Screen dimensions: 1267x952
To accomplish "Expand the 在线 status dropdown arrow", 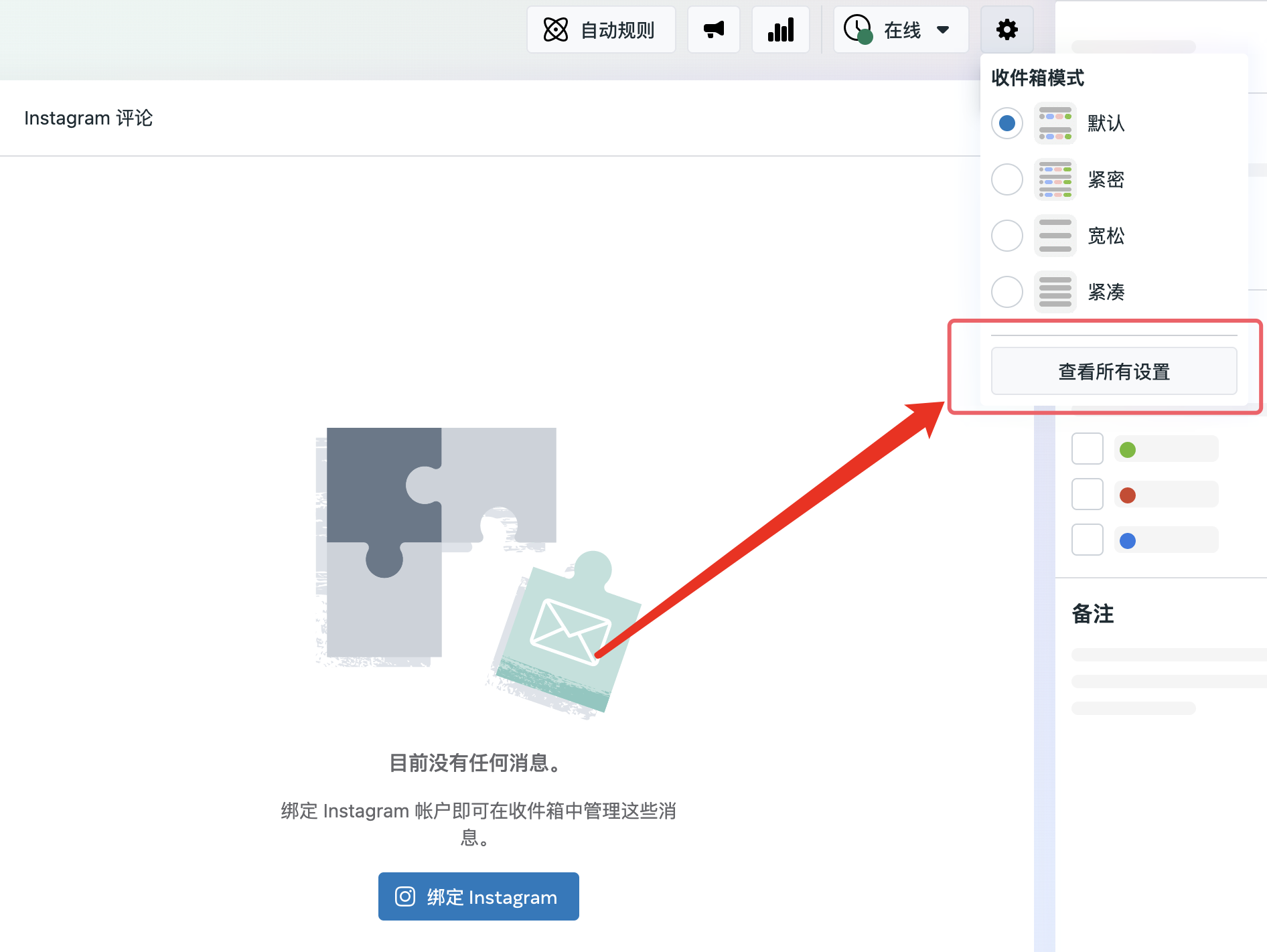I will coord(943,29).
